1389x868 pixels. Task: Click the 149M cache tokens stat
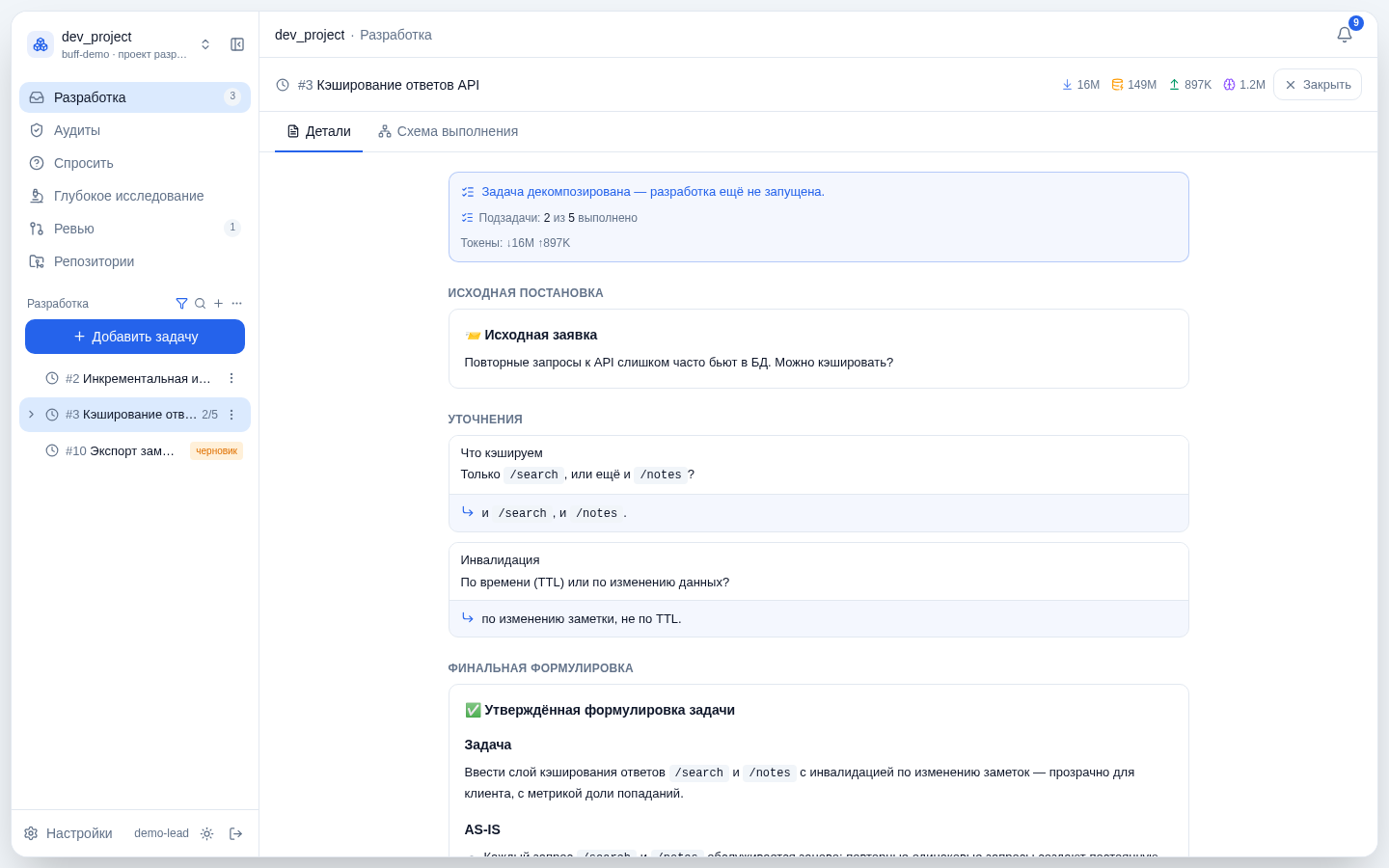tap(1133, 85)
